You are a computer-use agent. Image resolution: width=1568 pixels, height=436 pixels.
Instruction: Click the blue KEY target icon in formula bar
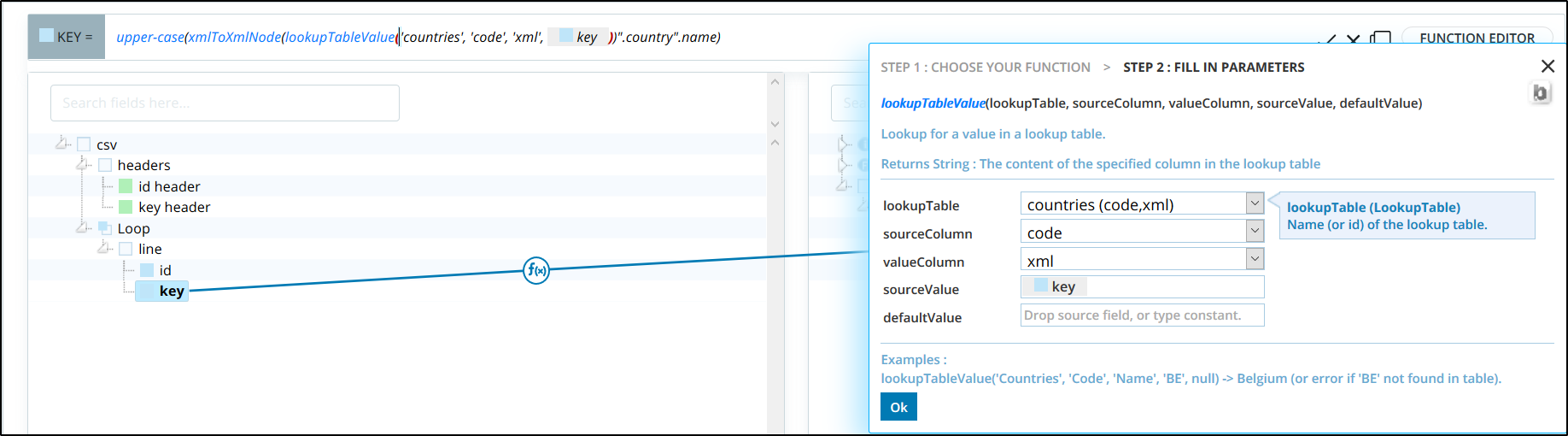tap(47, 36)
